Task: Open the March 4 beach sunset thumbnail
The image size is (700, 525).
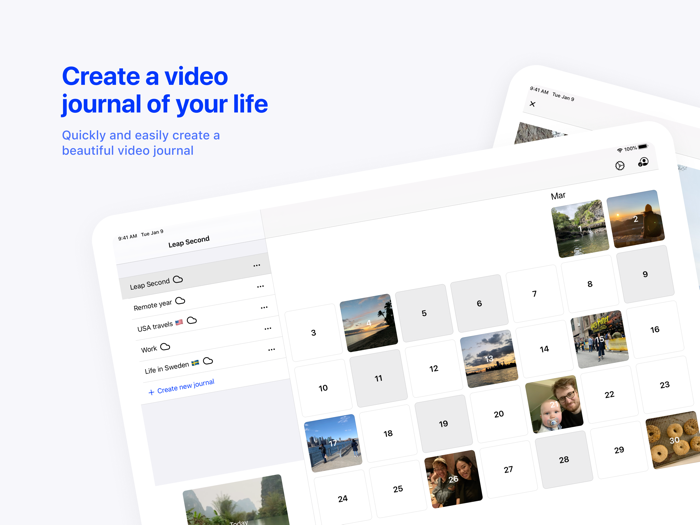Action: (368, 322)
